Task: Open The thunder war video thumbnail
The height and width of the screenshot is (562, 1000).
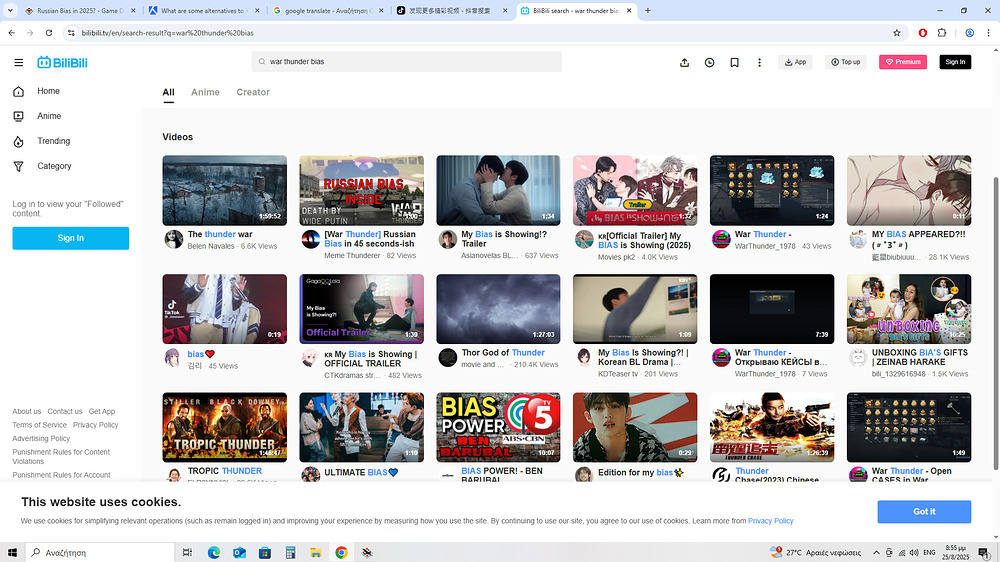Action: (x=224, y=190)
